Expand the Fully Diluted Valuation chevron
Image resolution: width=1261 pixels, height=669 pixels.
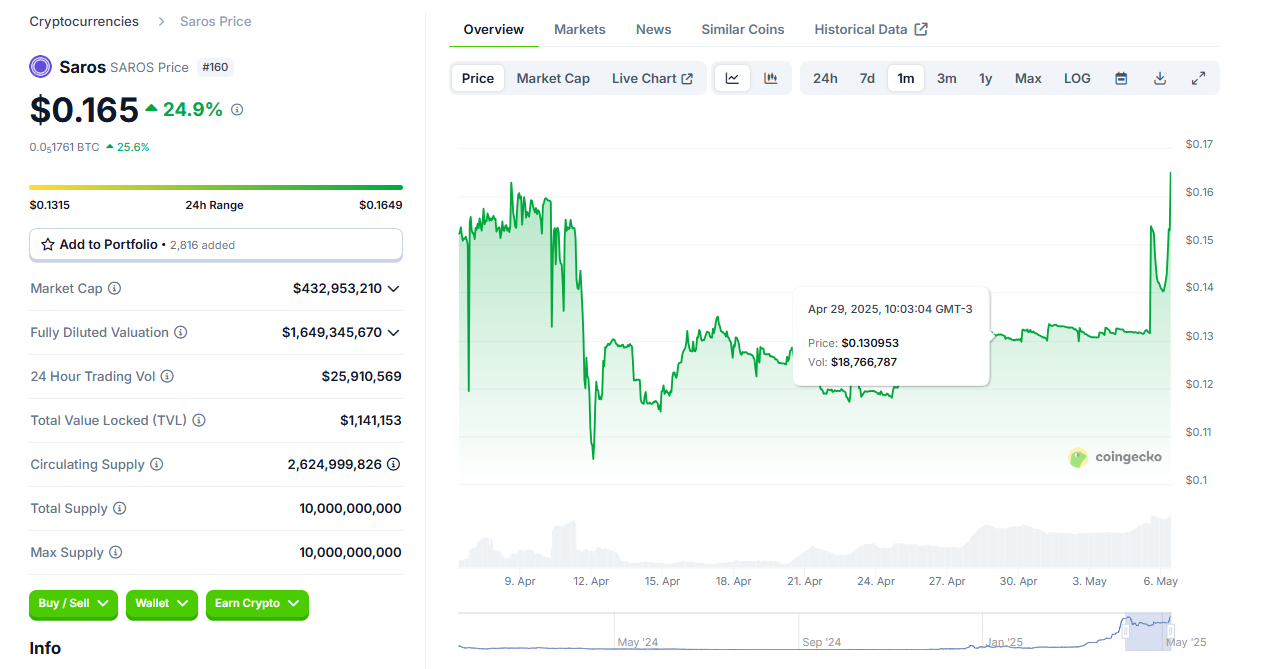click(394, 332)
